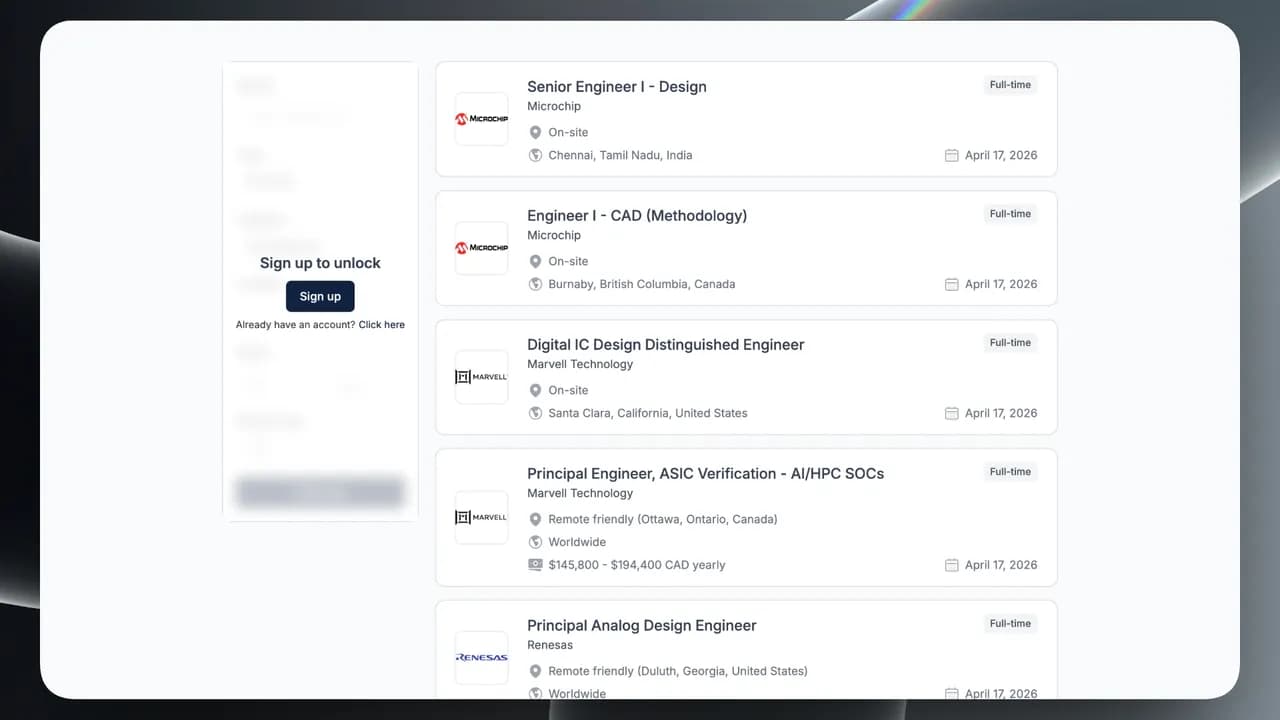
Task: Open the Senior Engineer I - Design job
Action: pyautogui.click(x=617, y=87)
